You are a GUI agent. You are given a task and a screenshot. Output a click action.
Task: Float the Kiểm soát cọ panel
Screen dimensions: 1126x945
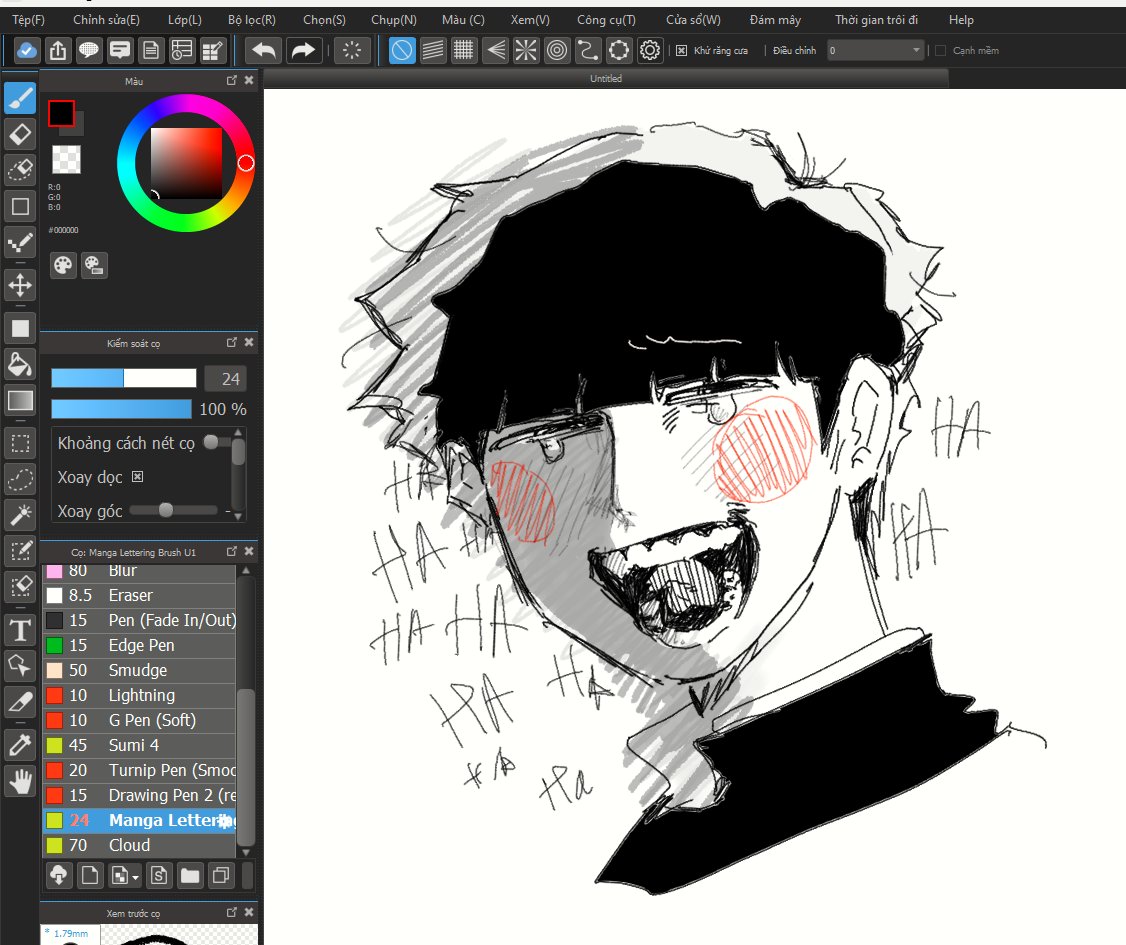pos(231,343)
